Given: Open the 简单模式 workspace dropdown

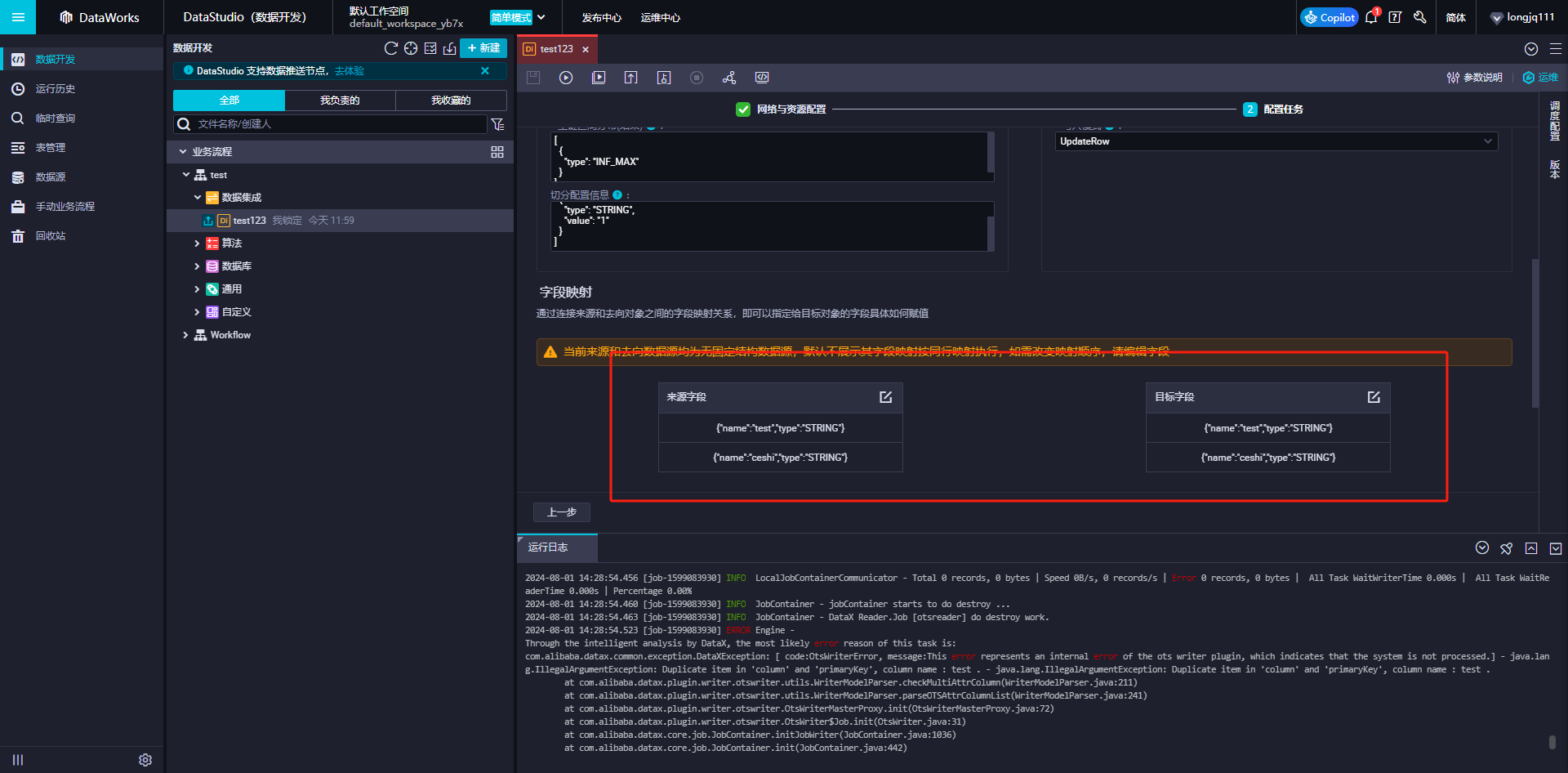Looking at the screenshot, I should (518, 17).
